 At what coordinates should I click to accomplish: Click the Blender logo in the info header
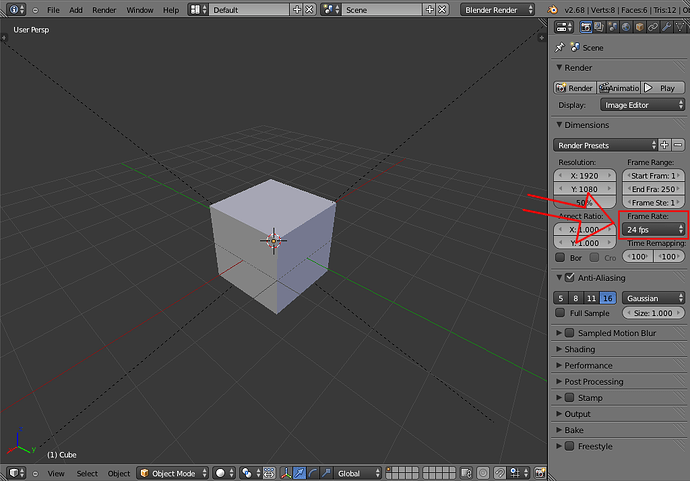pos(552,10)
